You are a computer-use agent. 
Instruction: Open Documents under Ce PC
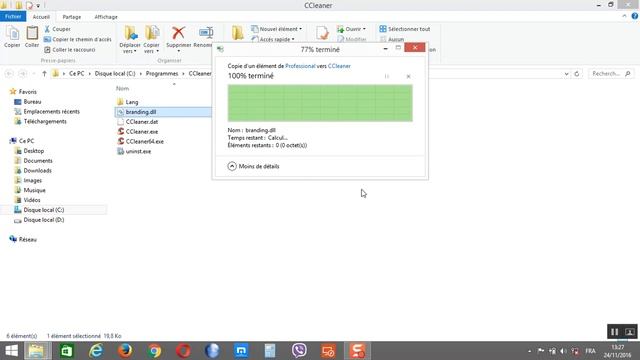point(38,160)
